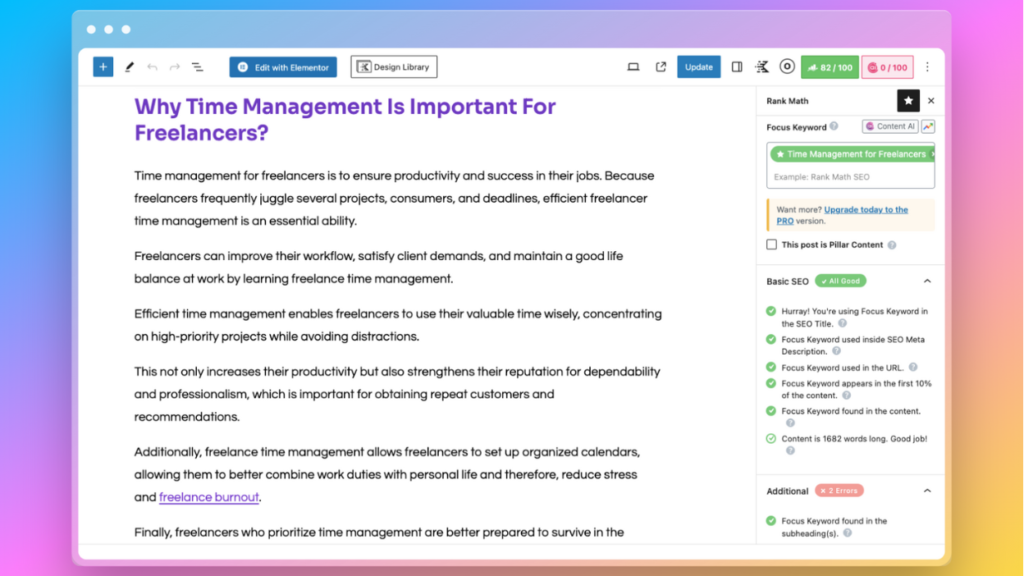Click the Kadence icon left of the target icon
Image resolution: width=1024 pixels, height=576 pixels.
(x=762, y=67)
